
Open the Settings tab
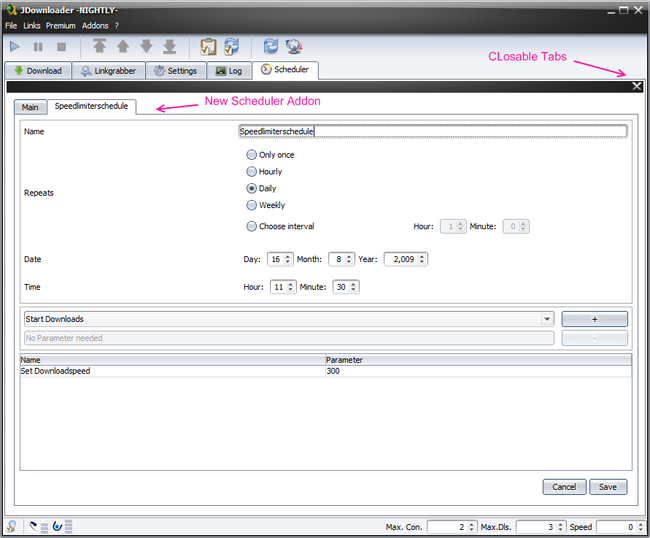[176, 71]
